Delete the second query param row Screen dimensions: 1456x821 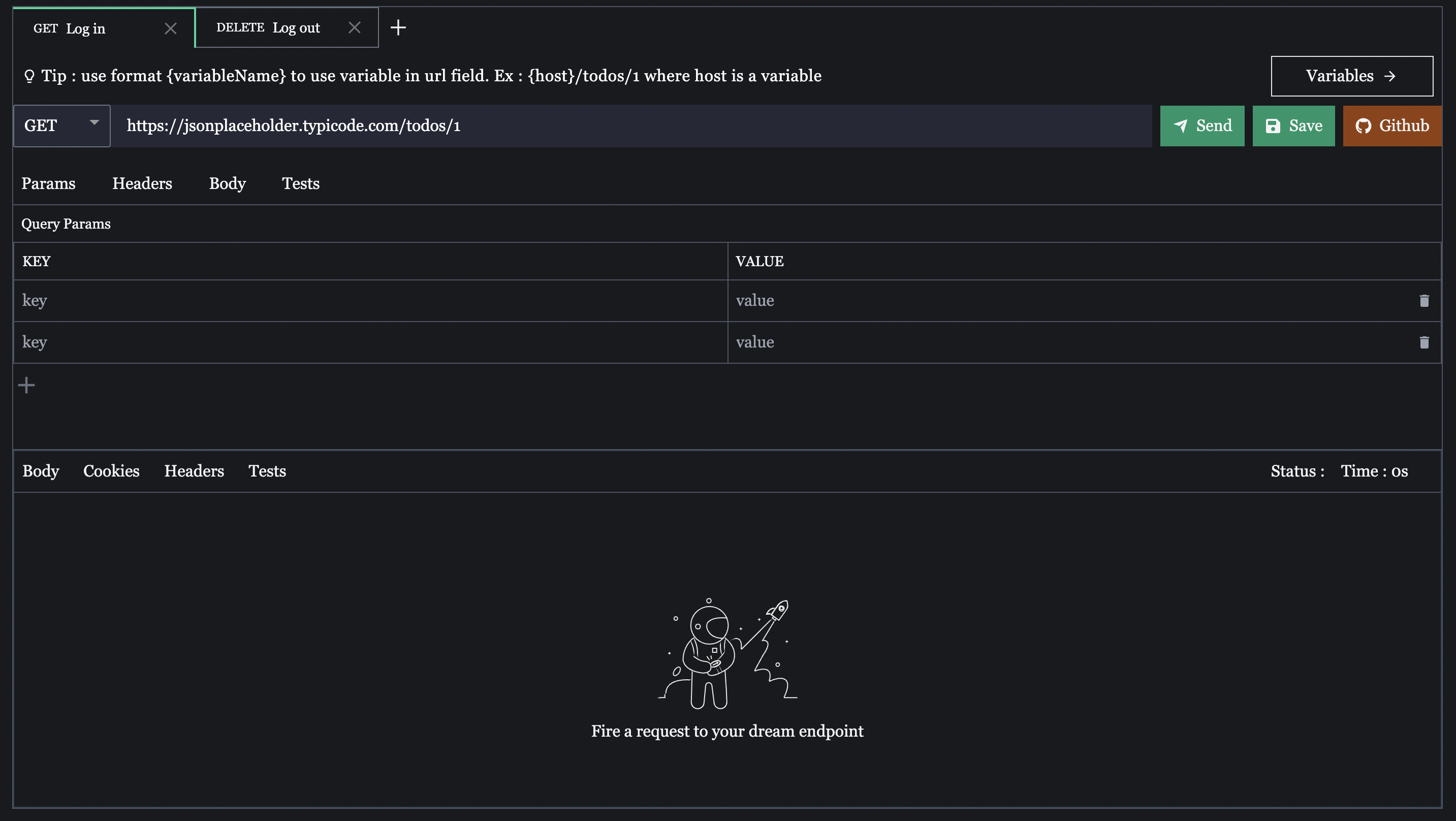pos(1424,342)
